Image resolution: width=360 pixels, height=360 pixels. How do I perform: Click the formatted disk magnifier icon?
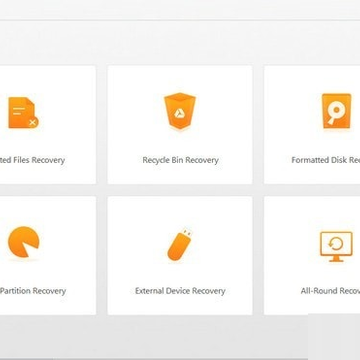click(336, 111)
